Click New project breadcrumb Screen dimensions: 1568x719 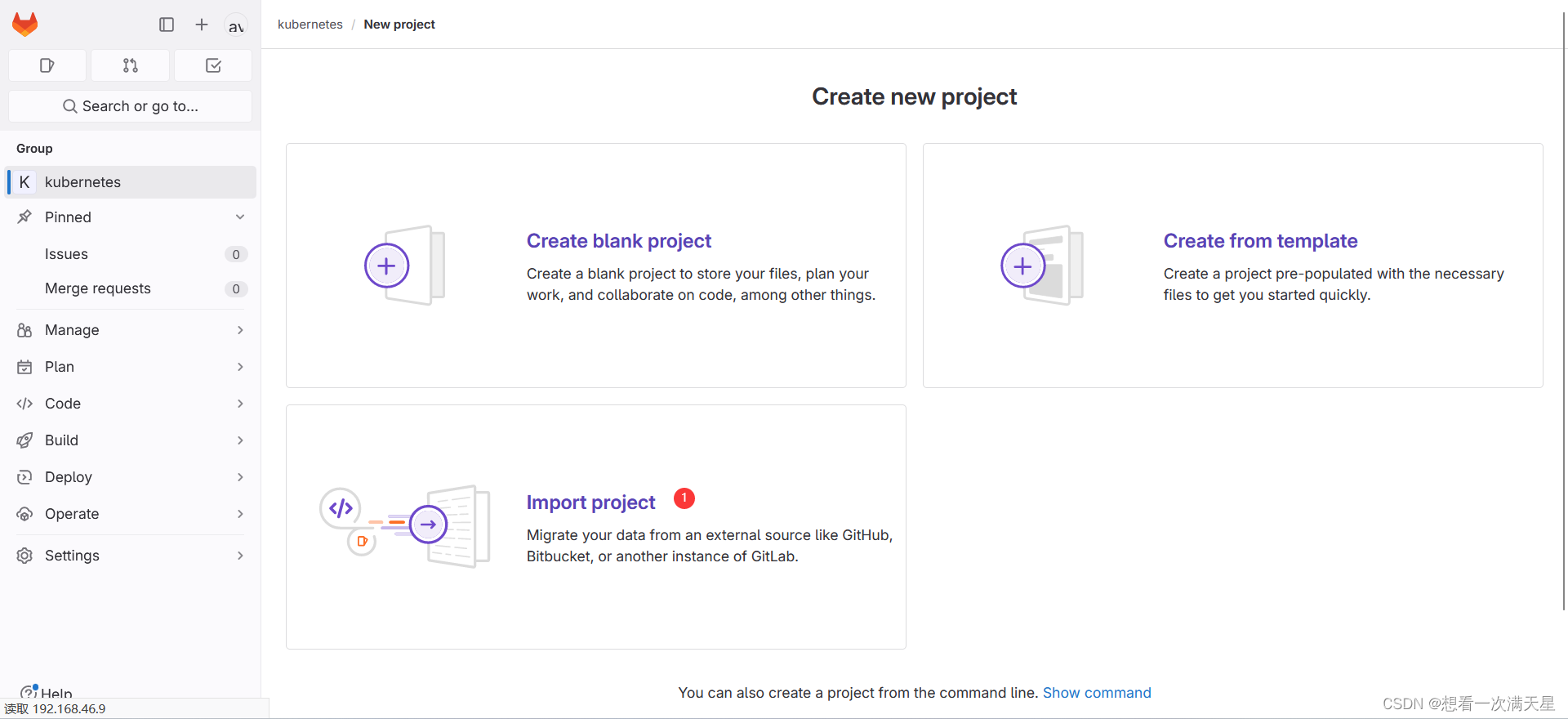399,25
